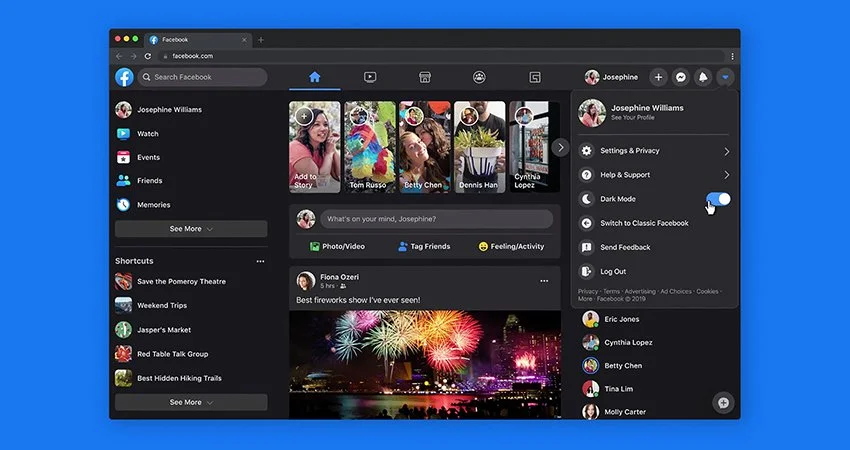Image resolution: width=850 pixels, height=450 pixels.
Task: Click the new message compose icon
Action: [724, 402]
